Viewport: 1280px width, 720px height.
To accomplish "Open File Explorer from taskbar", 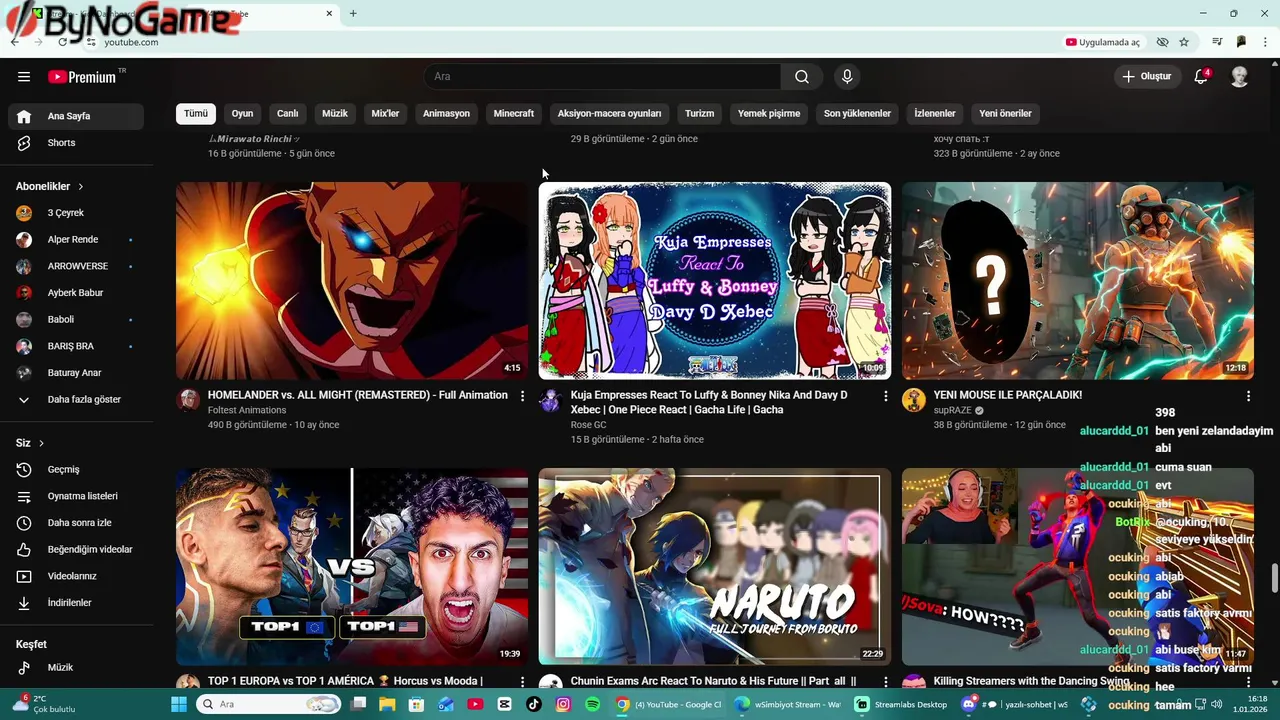I will tap(387, 705).
